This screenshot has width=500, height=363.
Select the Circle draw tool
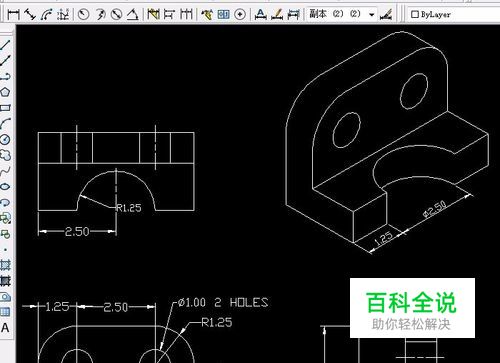[x=5, y=139]
